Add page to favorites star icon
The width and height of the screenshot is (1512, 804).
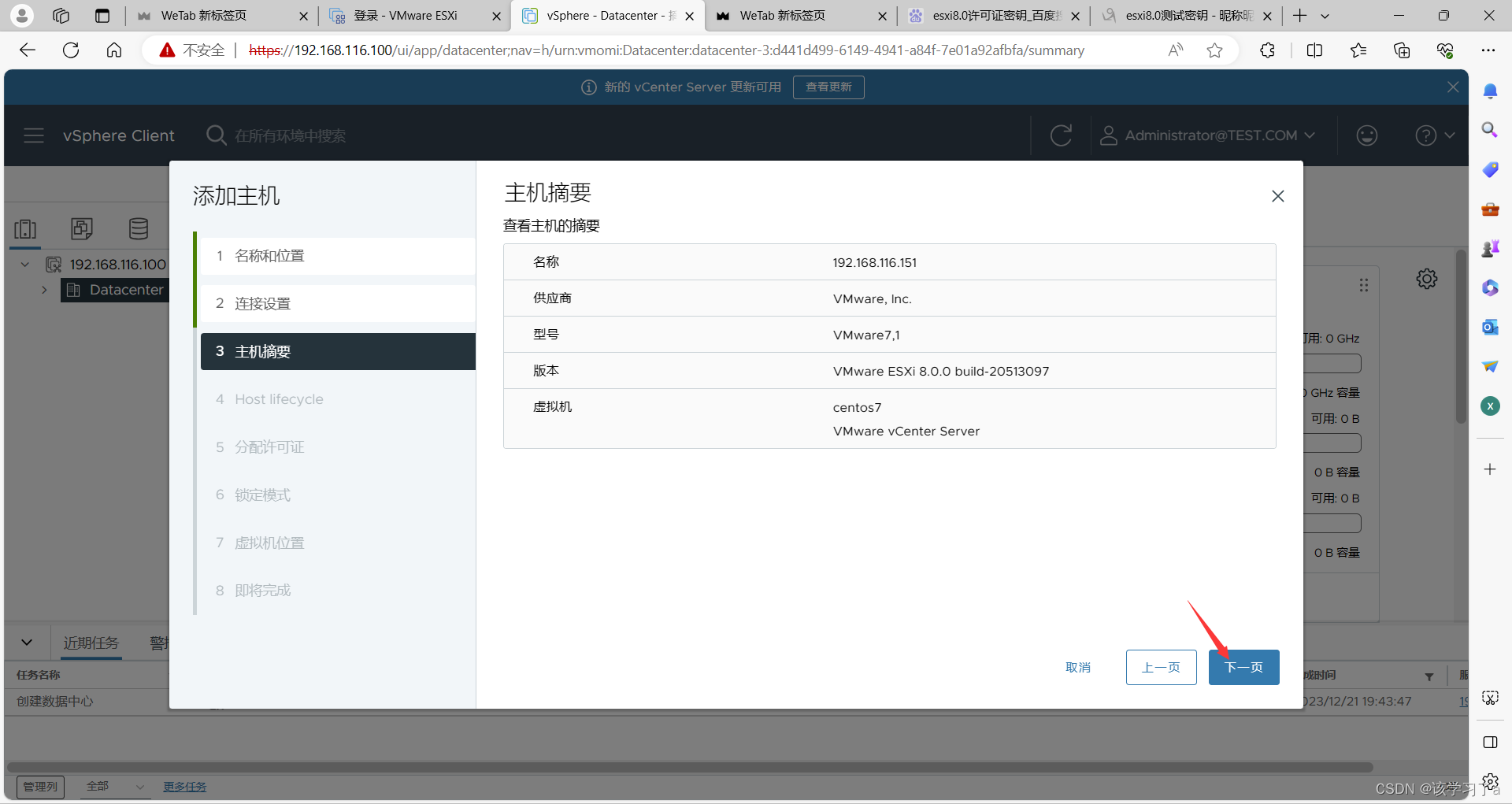coord(1214,50)
